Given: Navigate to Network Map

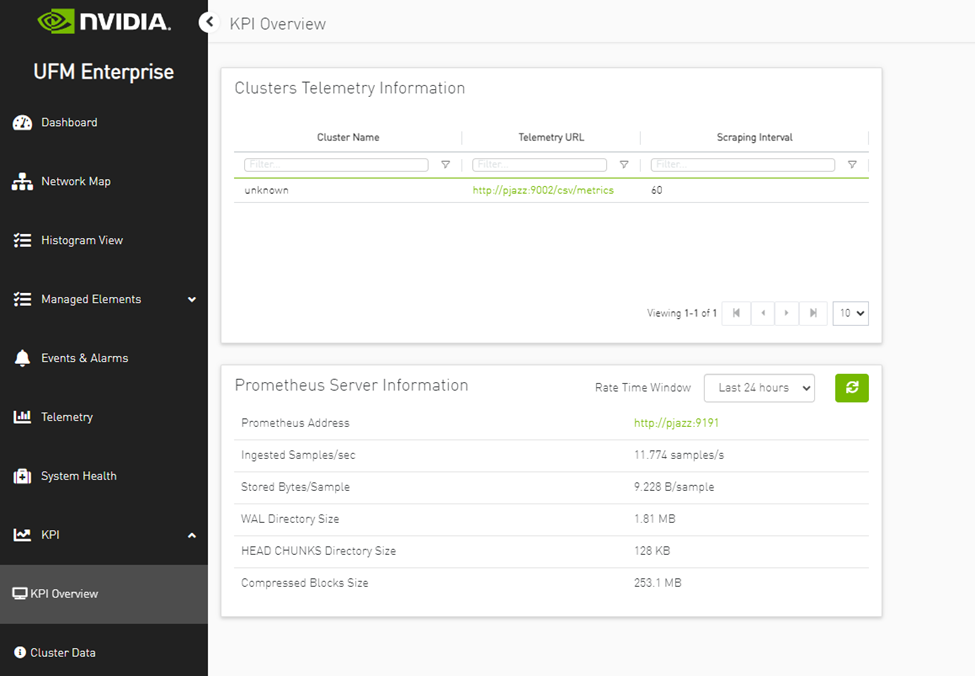Looking at the screenshot, I should click(75, 181).
